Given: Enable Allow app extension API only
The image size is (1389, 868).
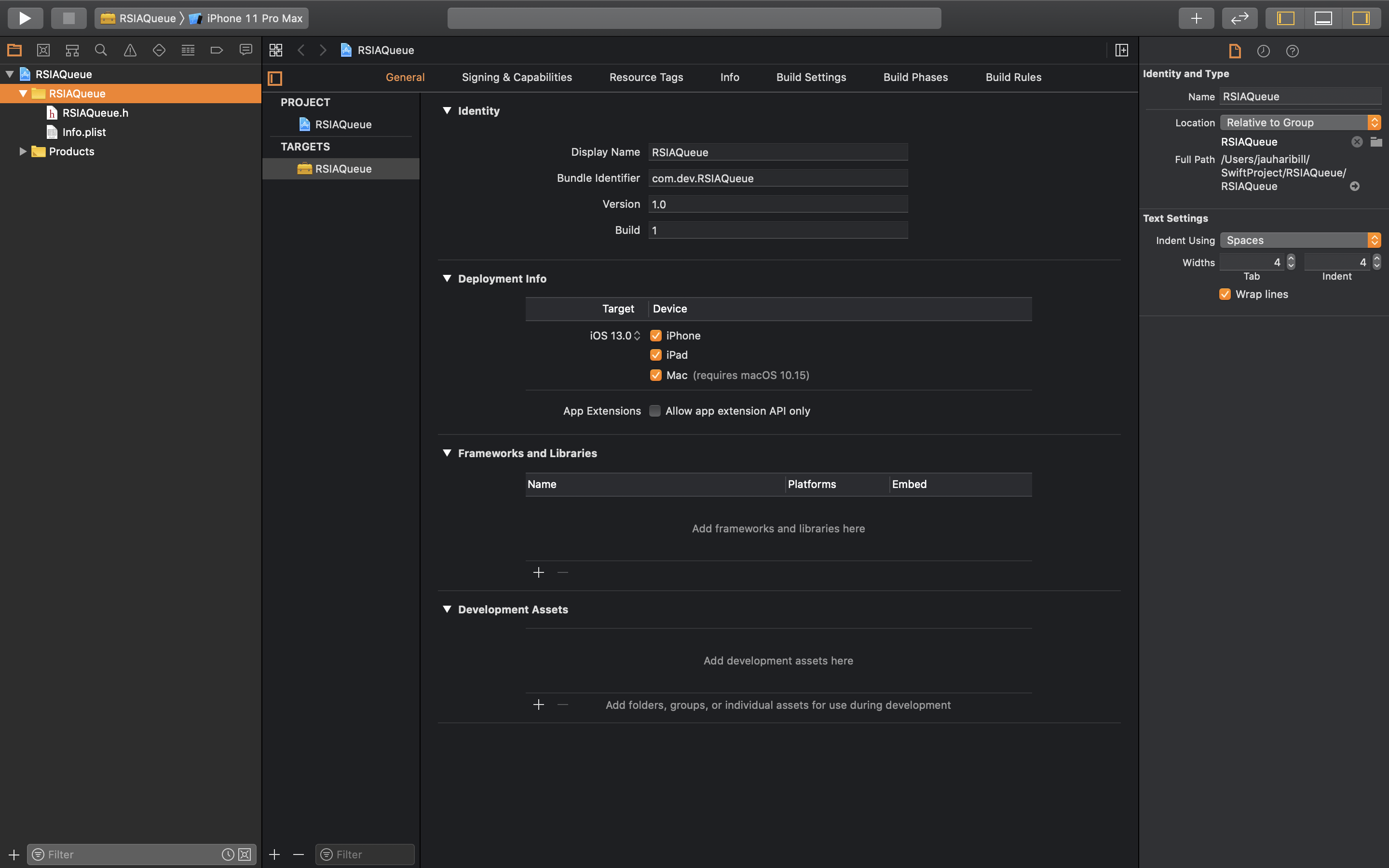Looking at the screenshot, I should [x=655, y=411].
